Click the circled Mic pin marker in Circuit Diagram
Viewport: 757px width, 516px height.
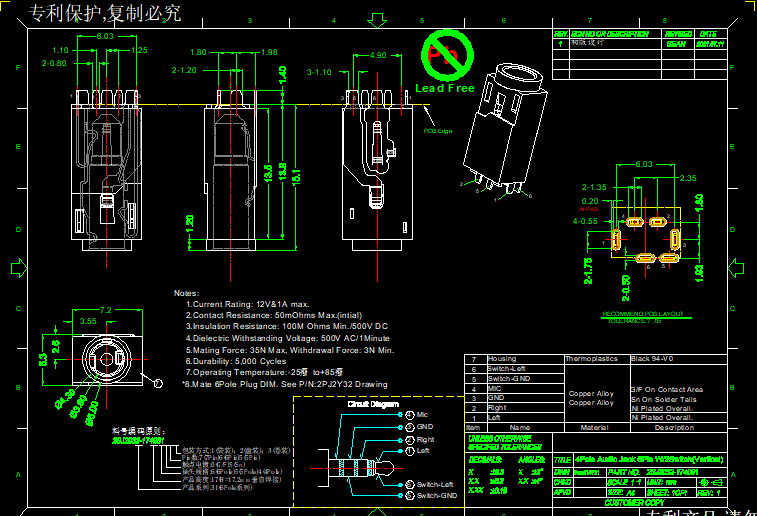point(410,414)
